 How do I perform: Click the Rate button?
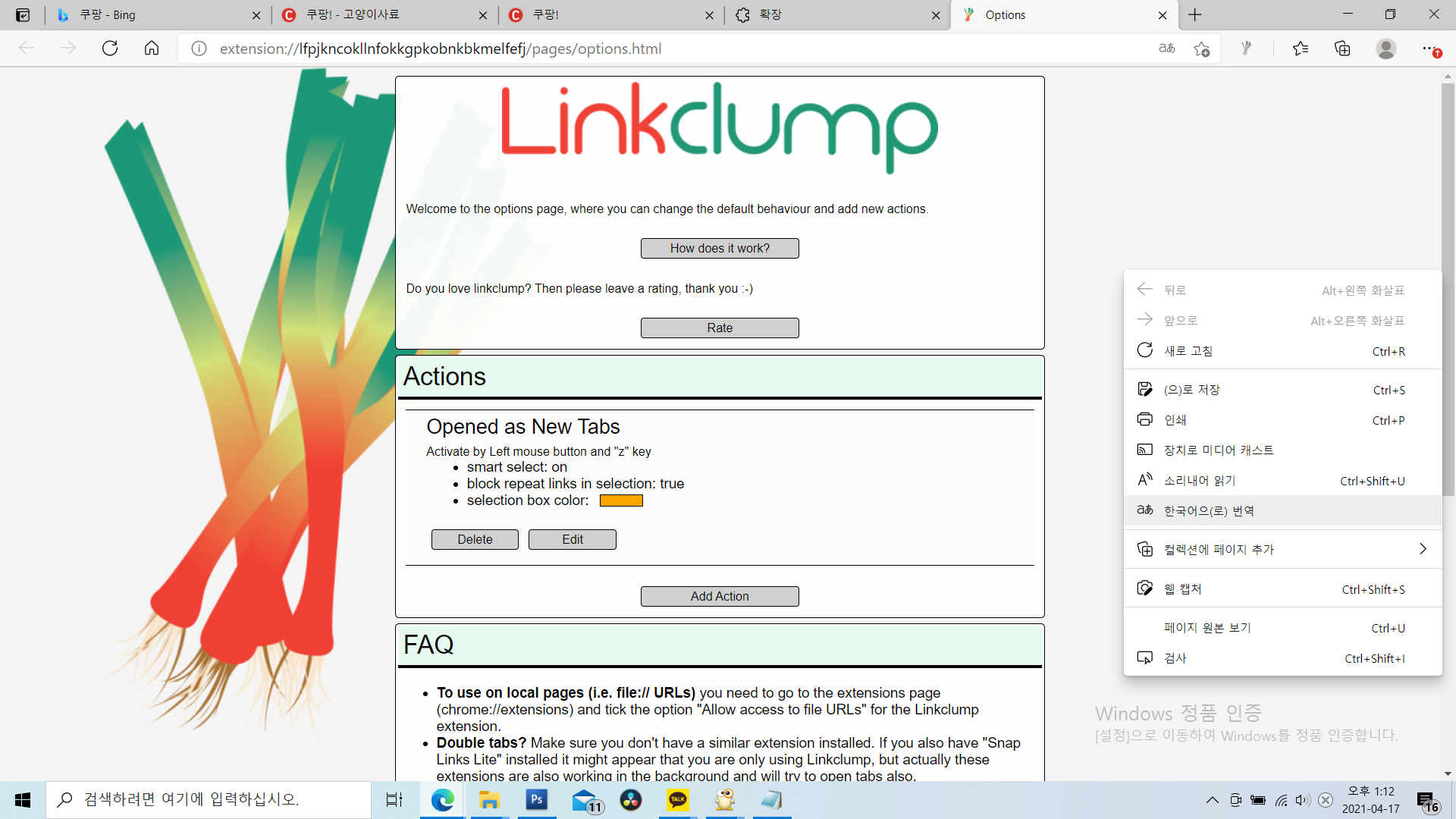coord(720,328)
